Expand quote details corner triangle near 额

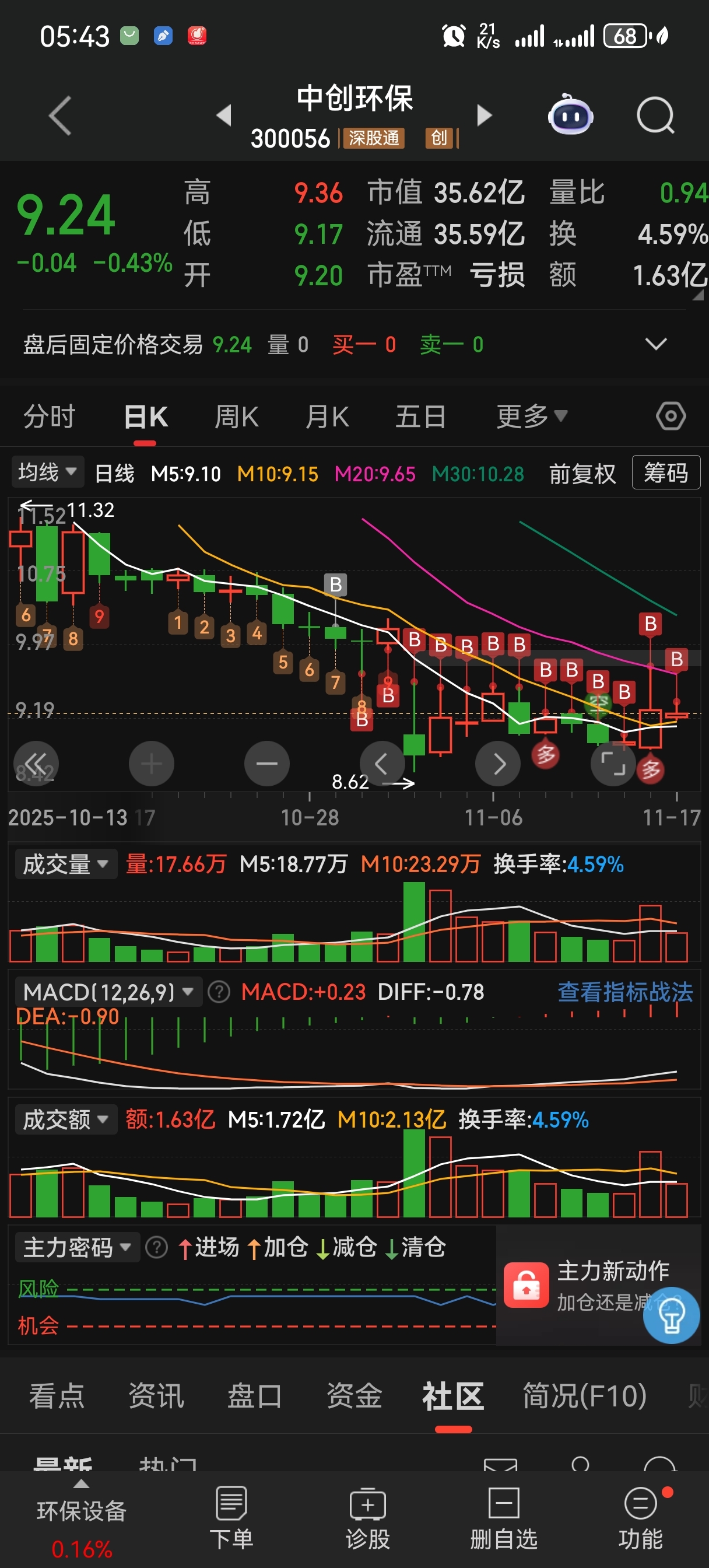click(x=698, y=295)
